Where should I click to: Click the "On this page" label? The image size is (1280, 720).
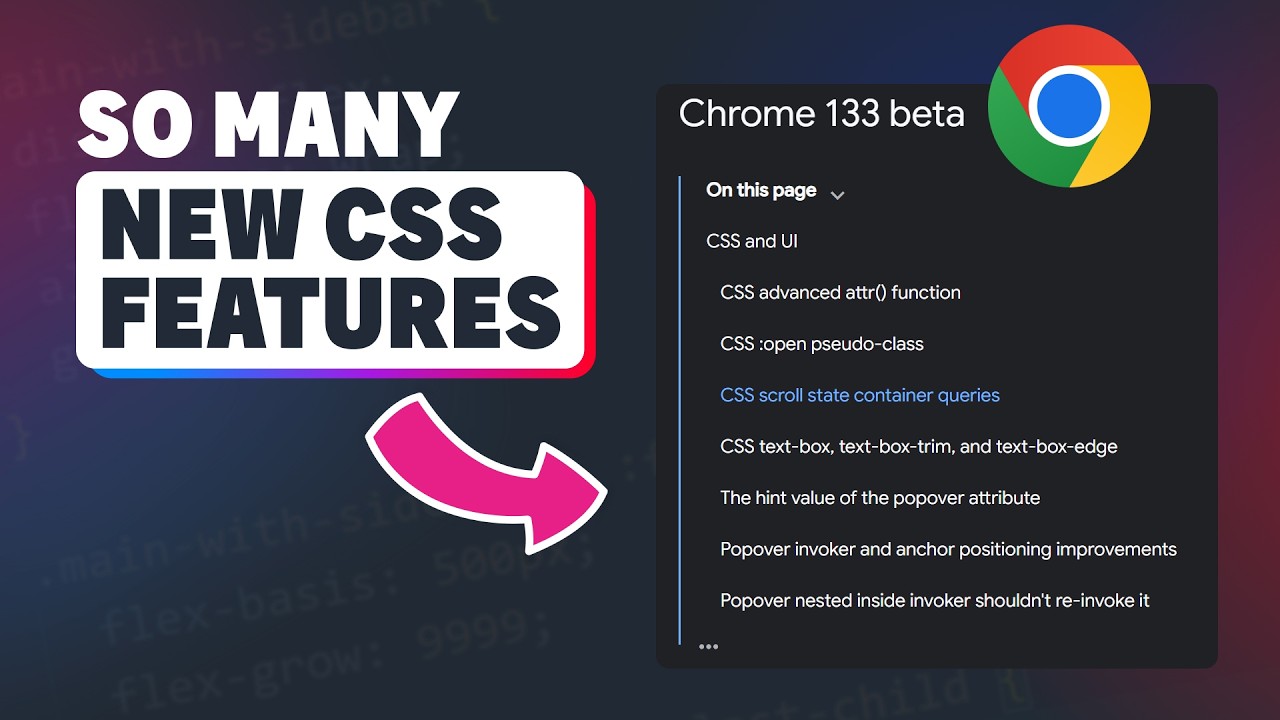pos(761,190)
